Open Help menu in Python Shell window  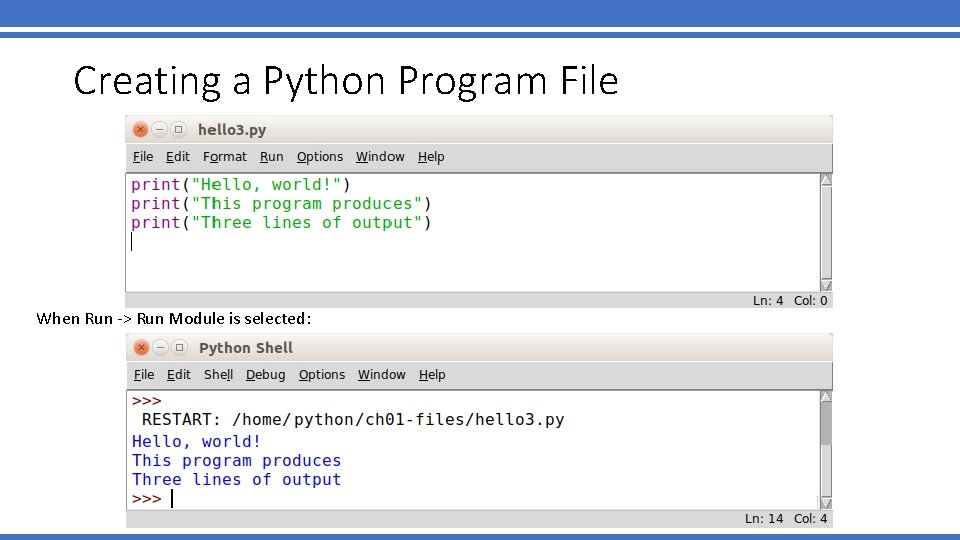click(x=432, y=375)
